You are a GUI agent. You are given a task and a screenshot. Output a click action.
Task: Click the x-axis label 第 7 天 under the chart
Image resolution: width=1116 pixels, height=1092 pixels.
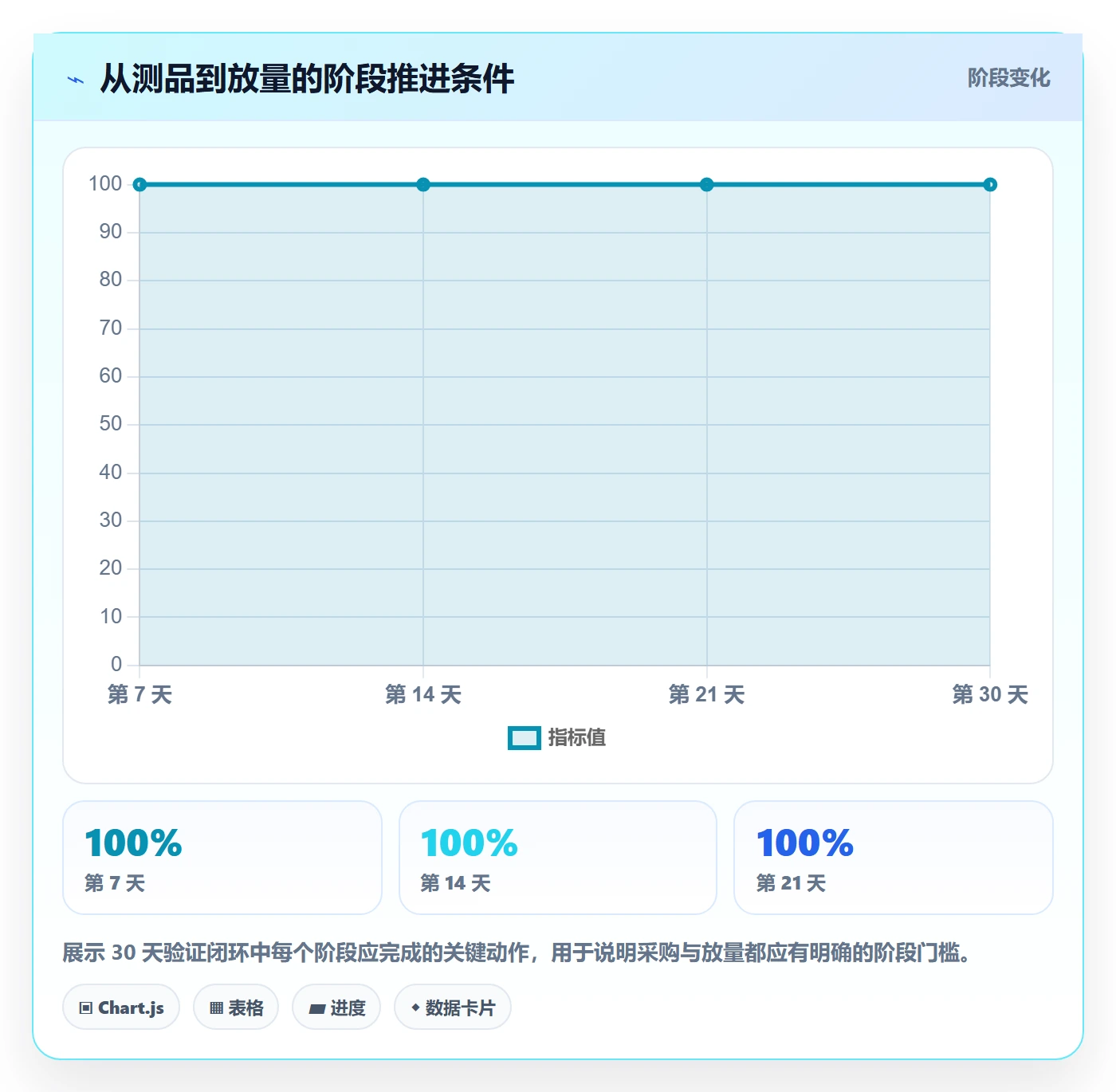click(x=139, y=695)
